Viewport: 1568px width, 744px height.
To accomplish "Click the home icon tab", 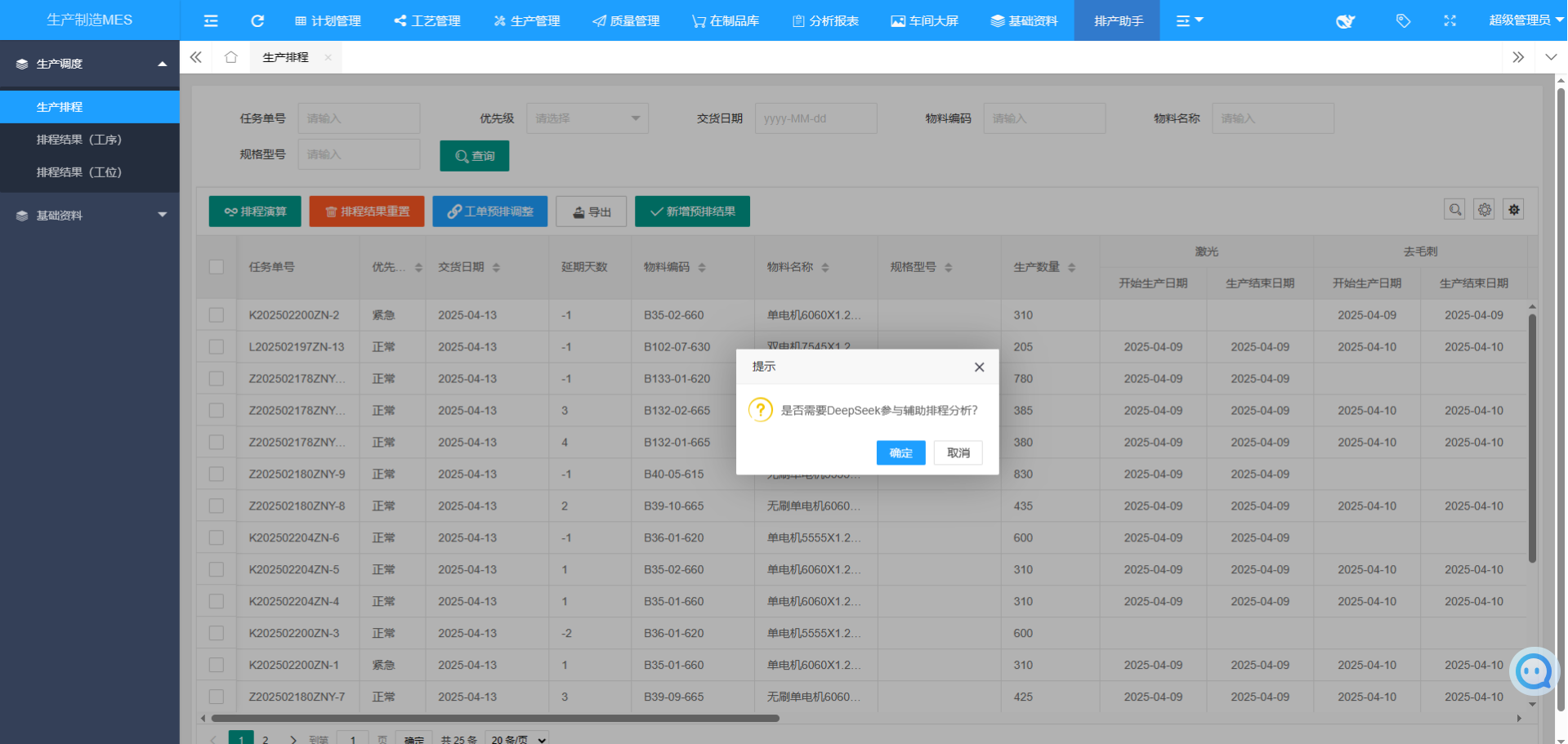I will 231,57.
